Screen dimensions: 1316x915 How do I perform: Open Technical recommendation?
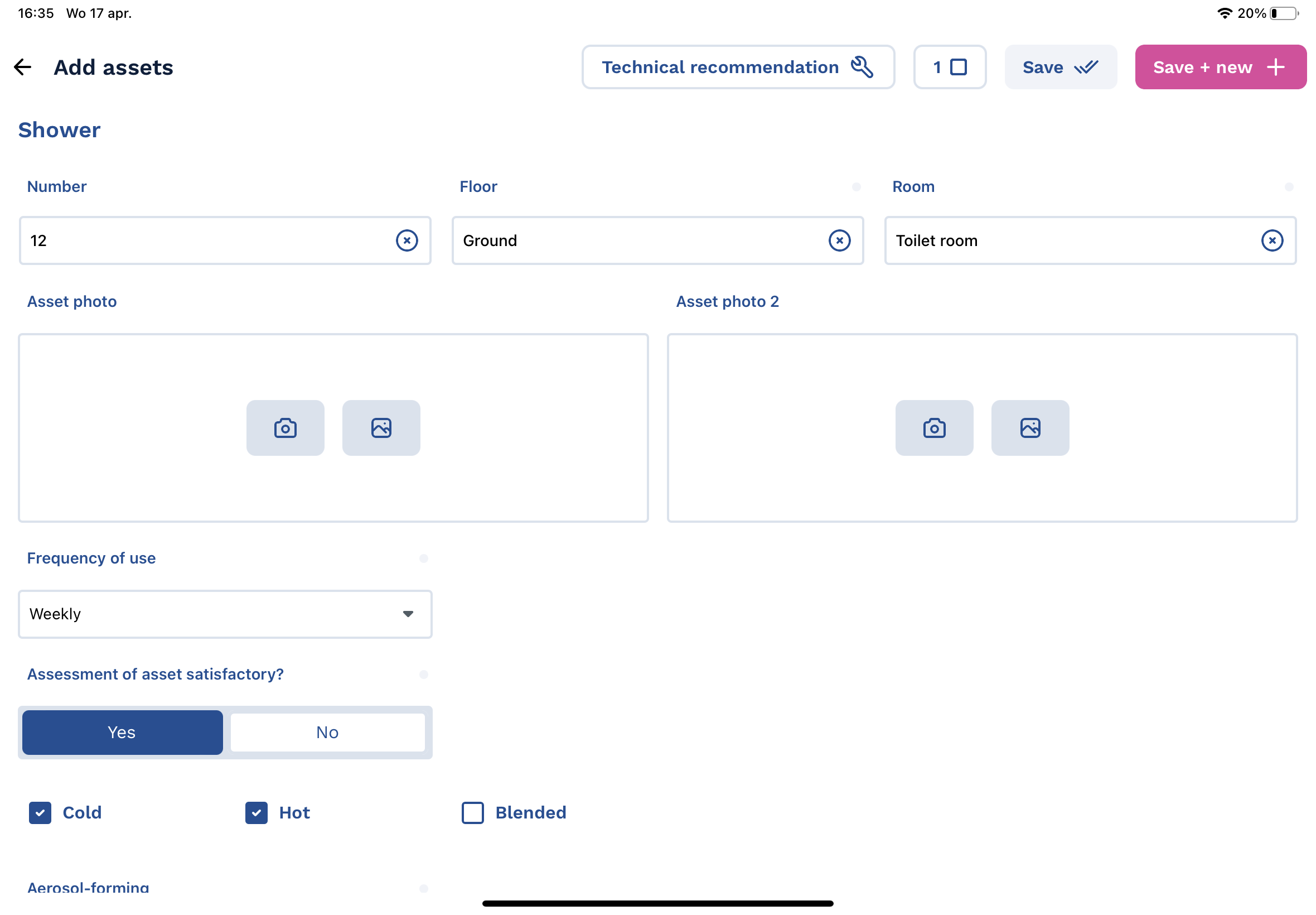[x=737, y=67]
